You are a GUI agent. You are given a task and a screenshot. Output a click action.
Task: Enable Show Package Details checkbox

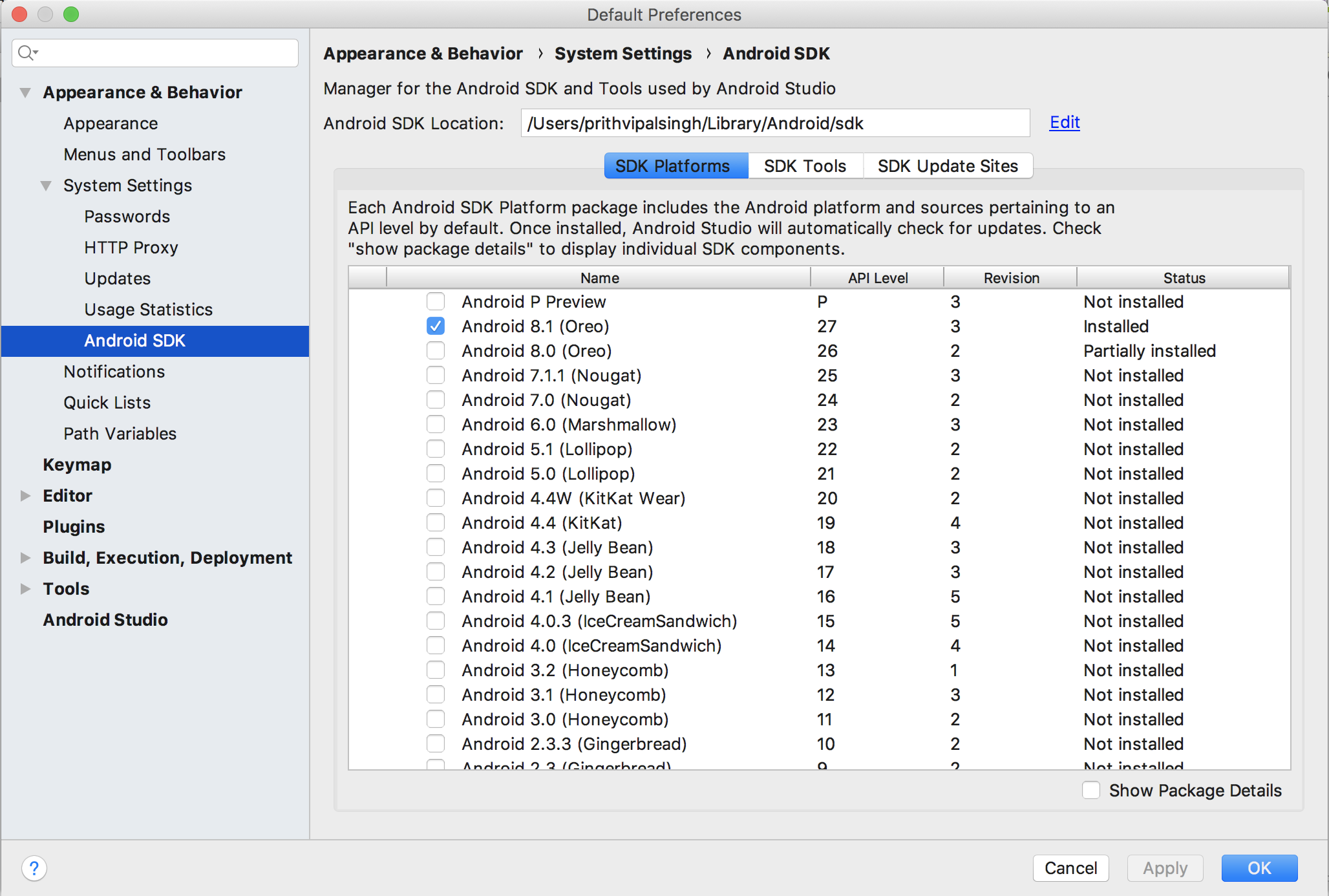click(1091, 790)
